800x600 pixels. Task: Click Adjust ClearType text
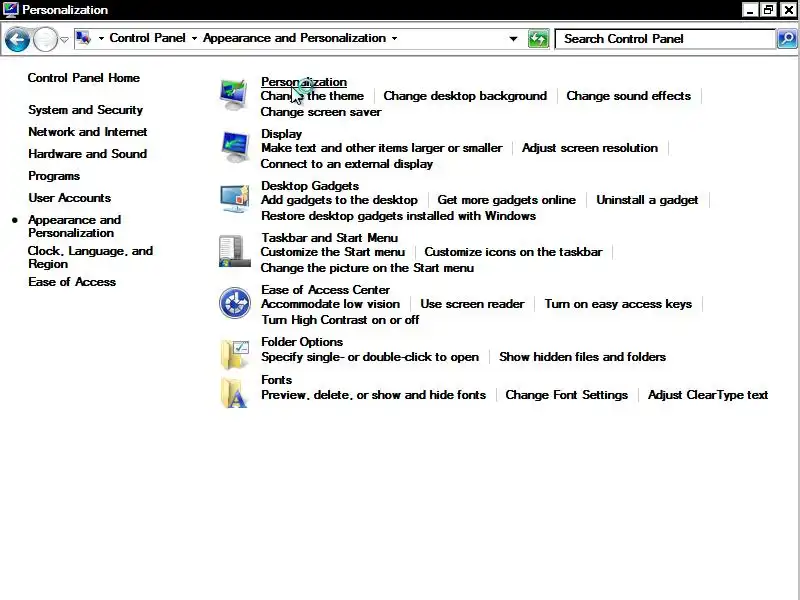tap(708, 395)
